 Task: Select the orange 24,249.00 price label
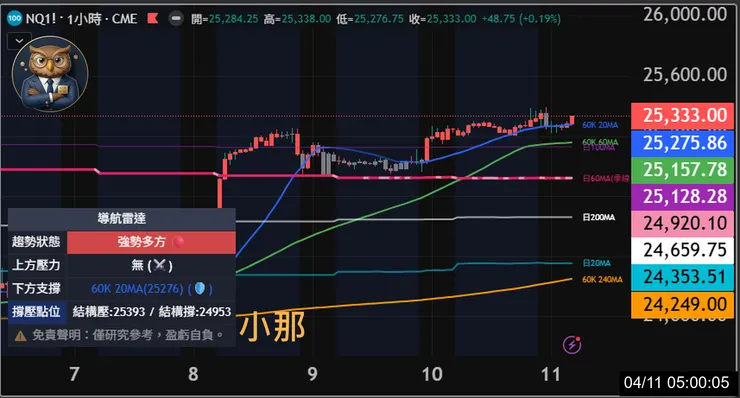682,305
